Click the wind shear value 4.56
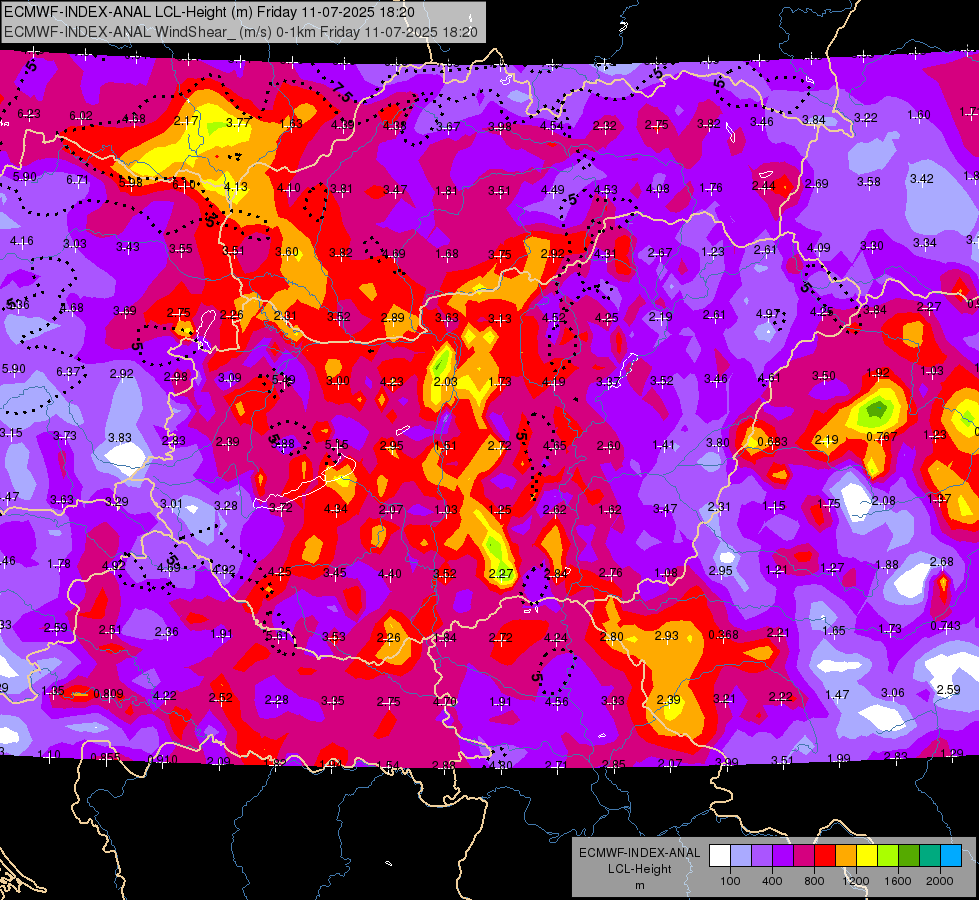The height and width of the screenshot is (900, 979). [556, 701]
